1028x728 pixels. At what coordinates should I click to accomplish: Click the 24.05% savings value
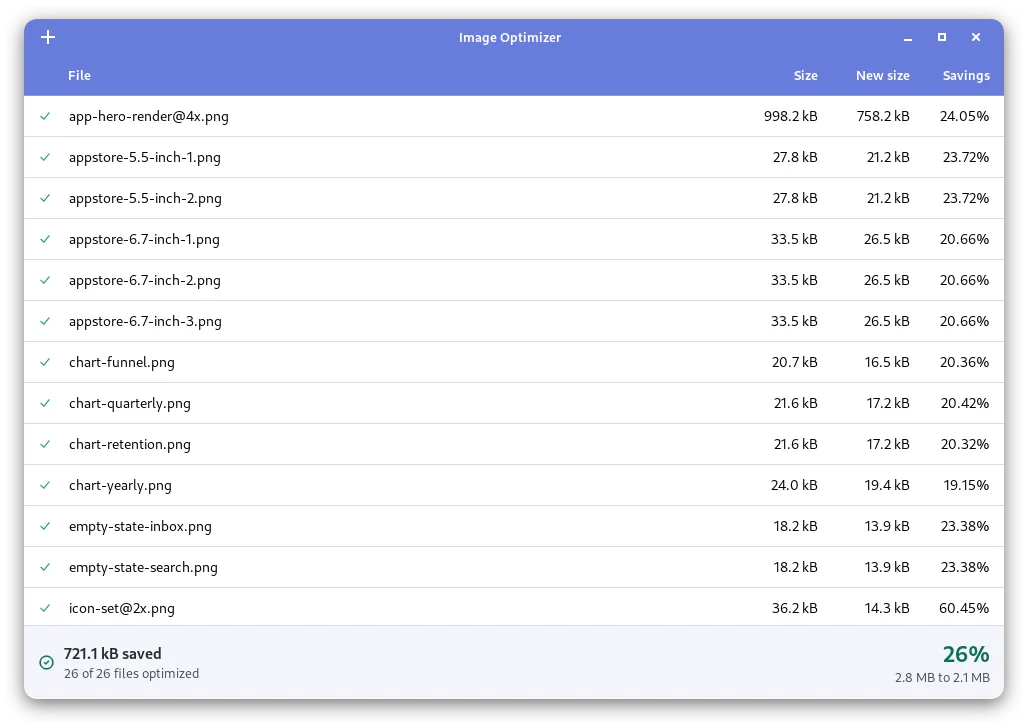[x=964, y=116]
